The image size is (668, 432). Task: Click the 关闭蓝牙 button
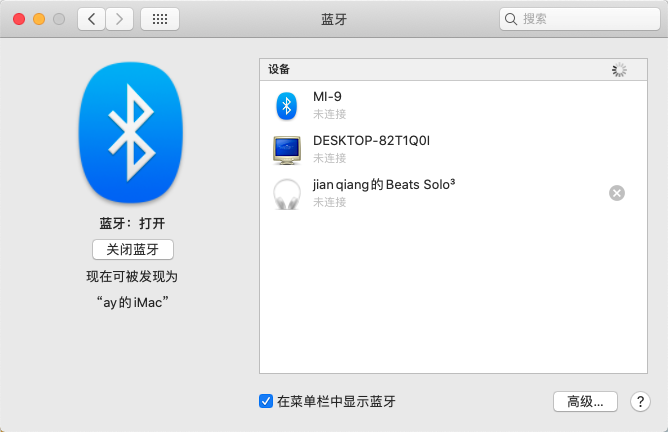click(133, 249)
